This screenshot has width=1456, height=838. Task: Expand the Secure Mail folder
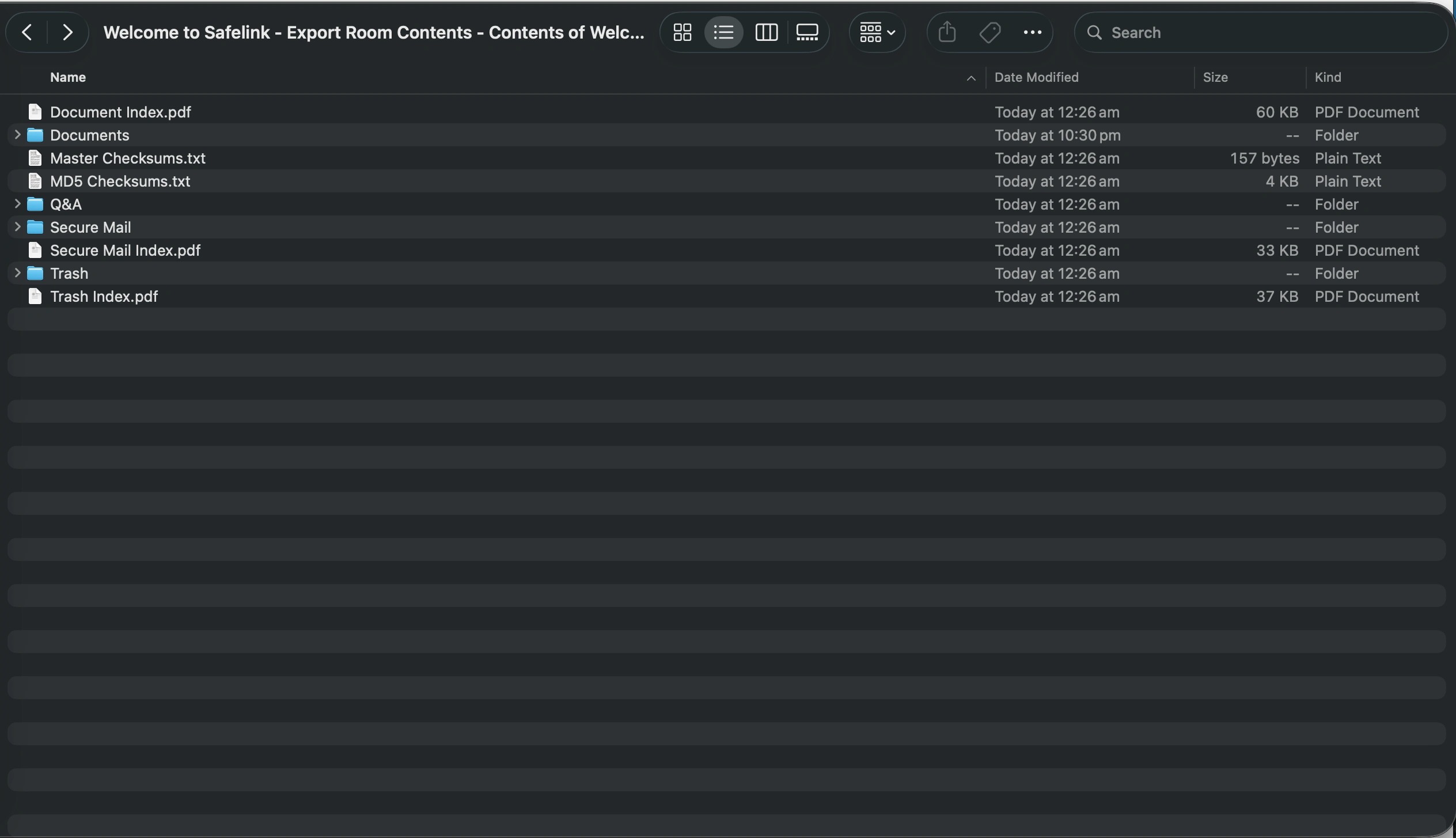click(17, 227)
